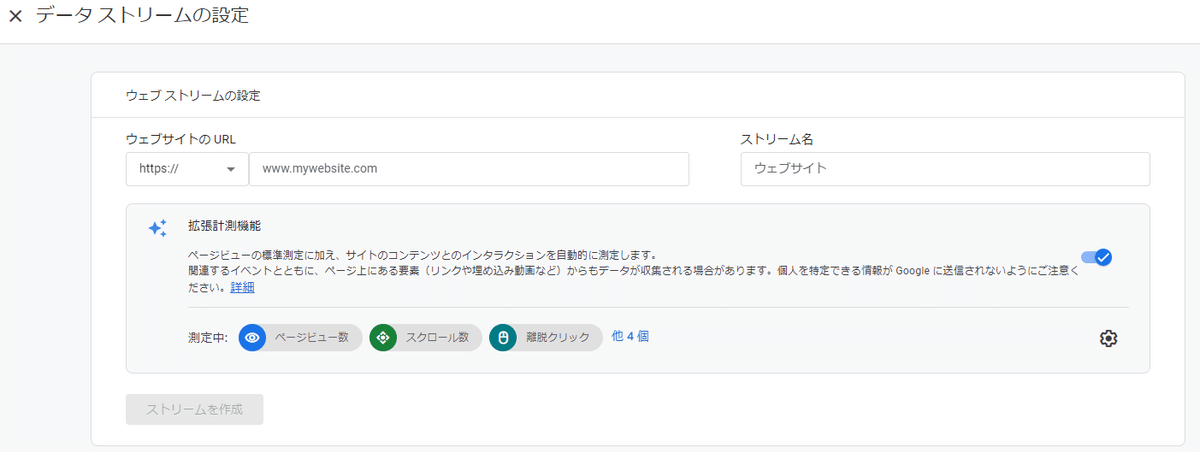Click the 詳細 link
Viewport: 1200px width, 452px height.
242,287
